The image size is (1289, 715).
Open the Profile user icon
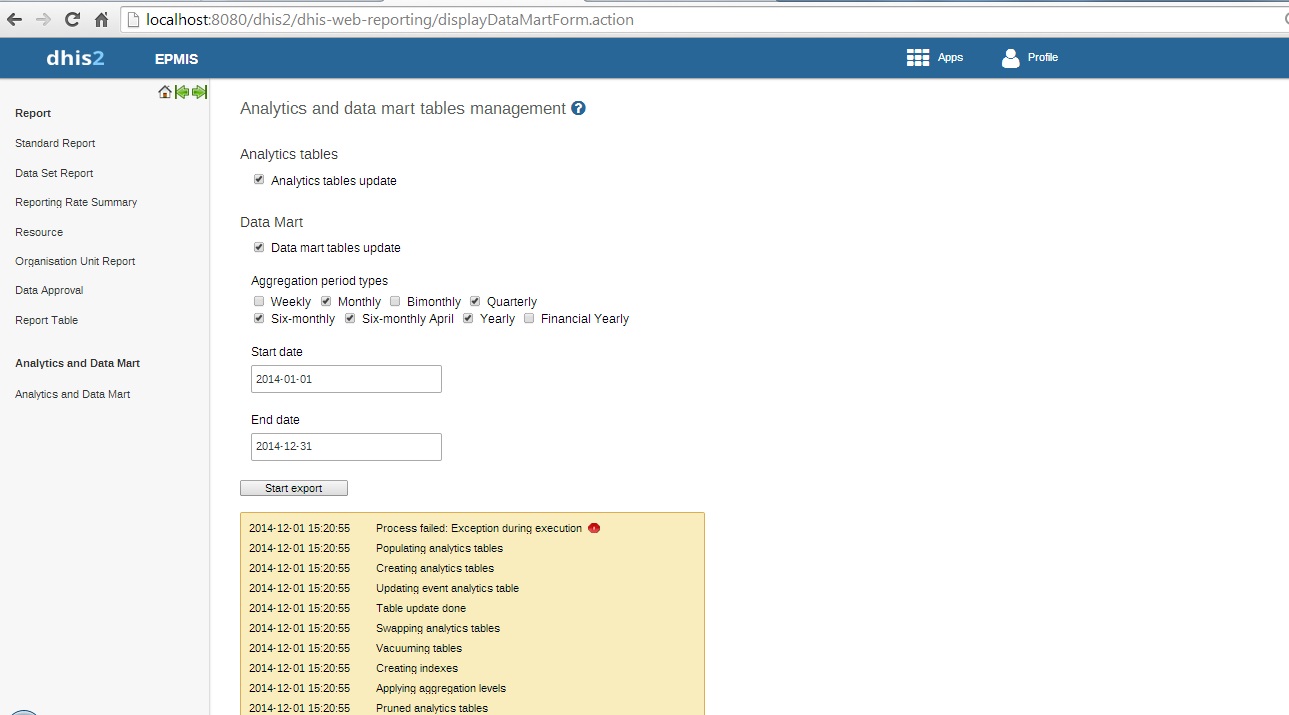click(x=1011, y=58)
